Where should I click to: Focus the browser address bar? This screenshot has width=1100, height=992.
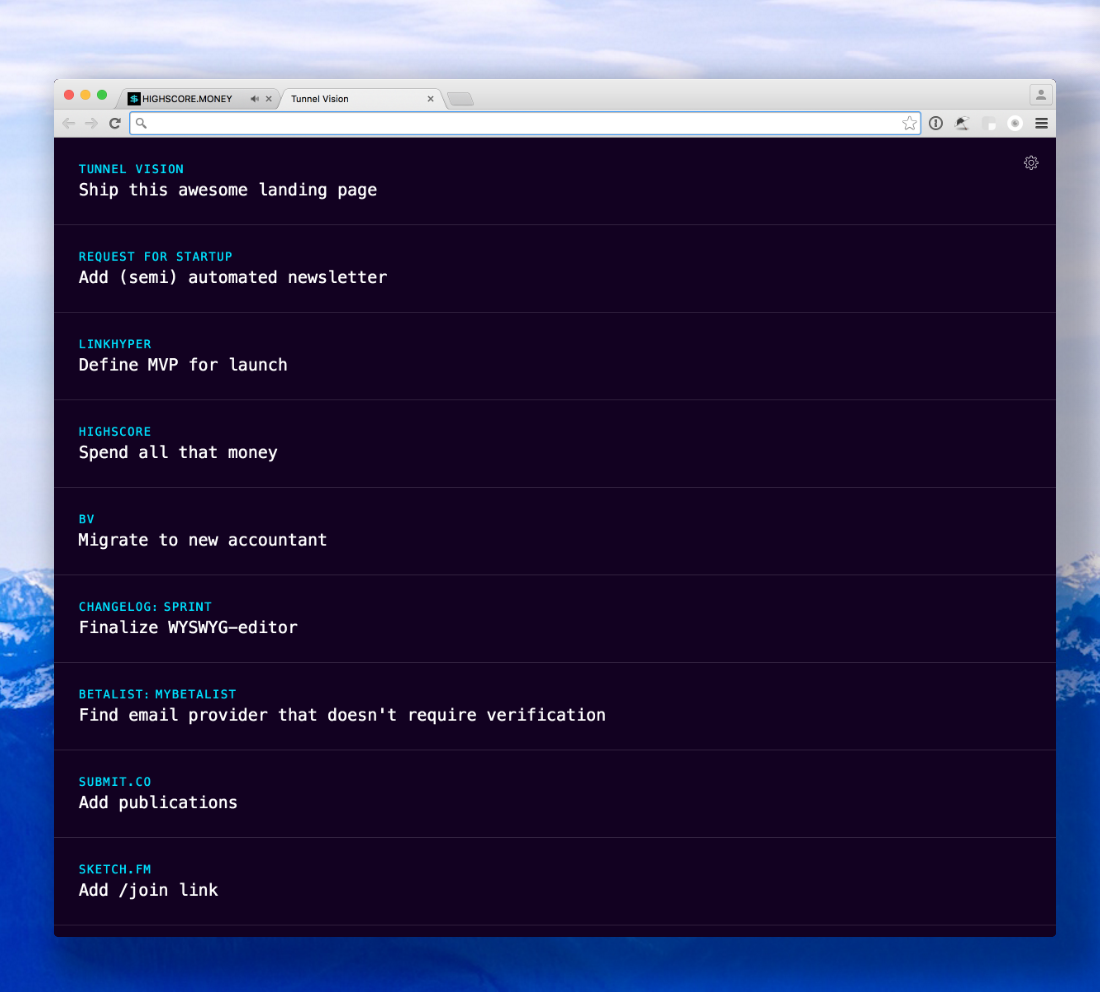(x=525, y=123)
